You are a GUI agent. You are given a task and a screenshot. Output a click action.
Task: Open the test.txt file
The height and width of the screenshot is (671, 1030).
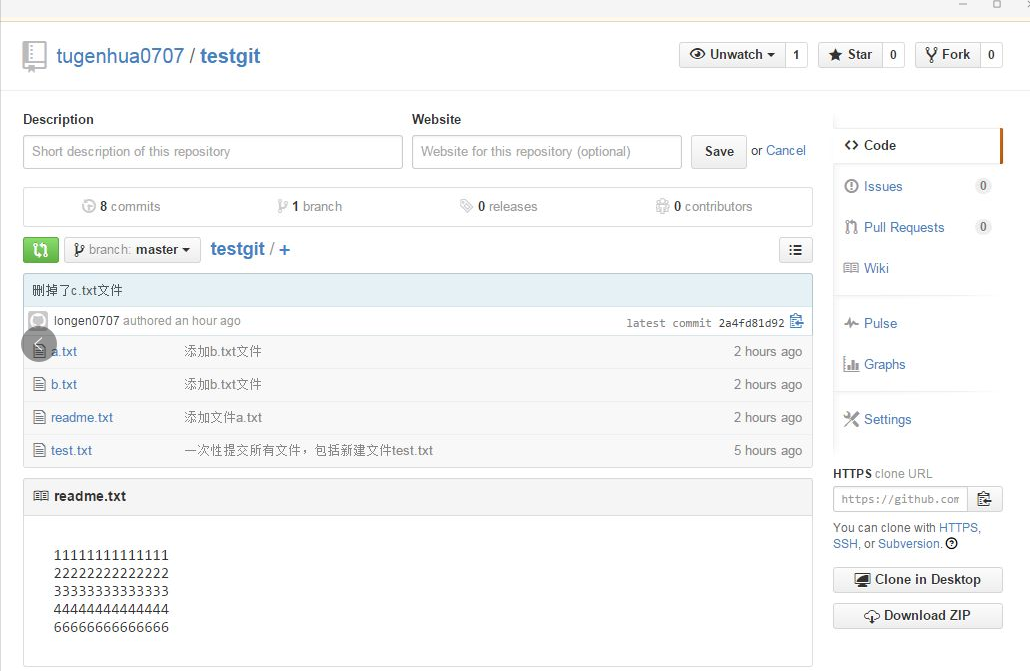point(72,450)
